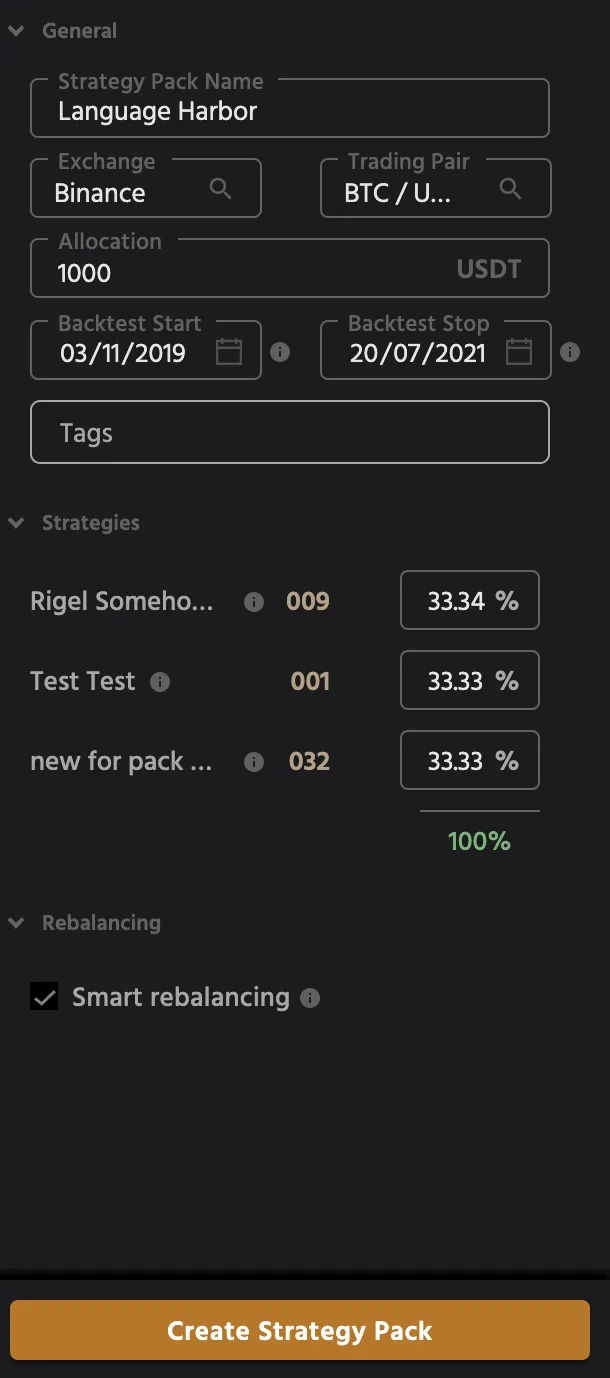The height and width of the screenshot is (1378, 610).
Task: Show info for new for pack strategy
Action: tap(254, 762)
